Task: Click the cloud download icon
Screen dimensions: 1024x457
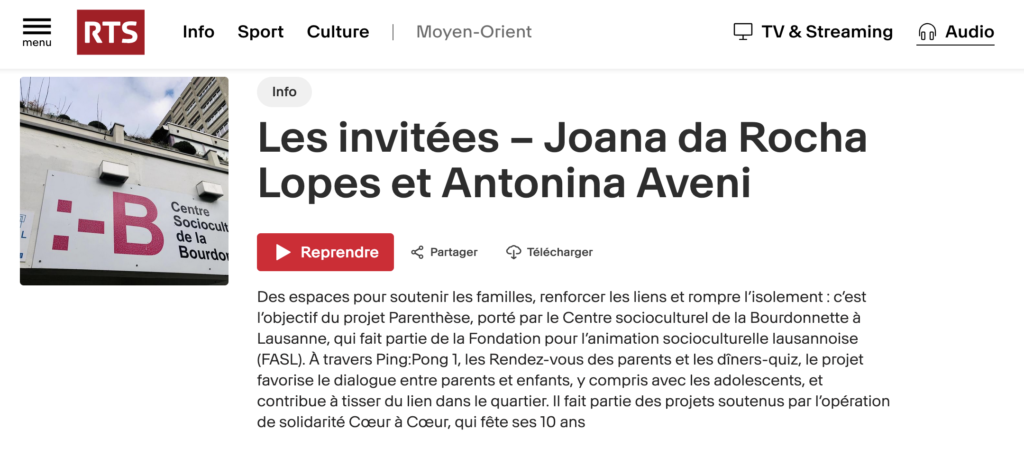Action: coord(514,252)
